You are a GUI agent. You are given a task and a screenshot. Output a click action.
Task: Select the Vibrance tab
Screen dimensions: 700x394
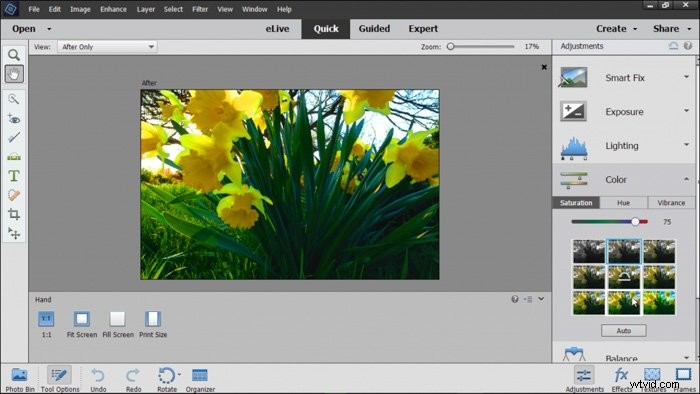pyautogui.click(x=671, y=203)
